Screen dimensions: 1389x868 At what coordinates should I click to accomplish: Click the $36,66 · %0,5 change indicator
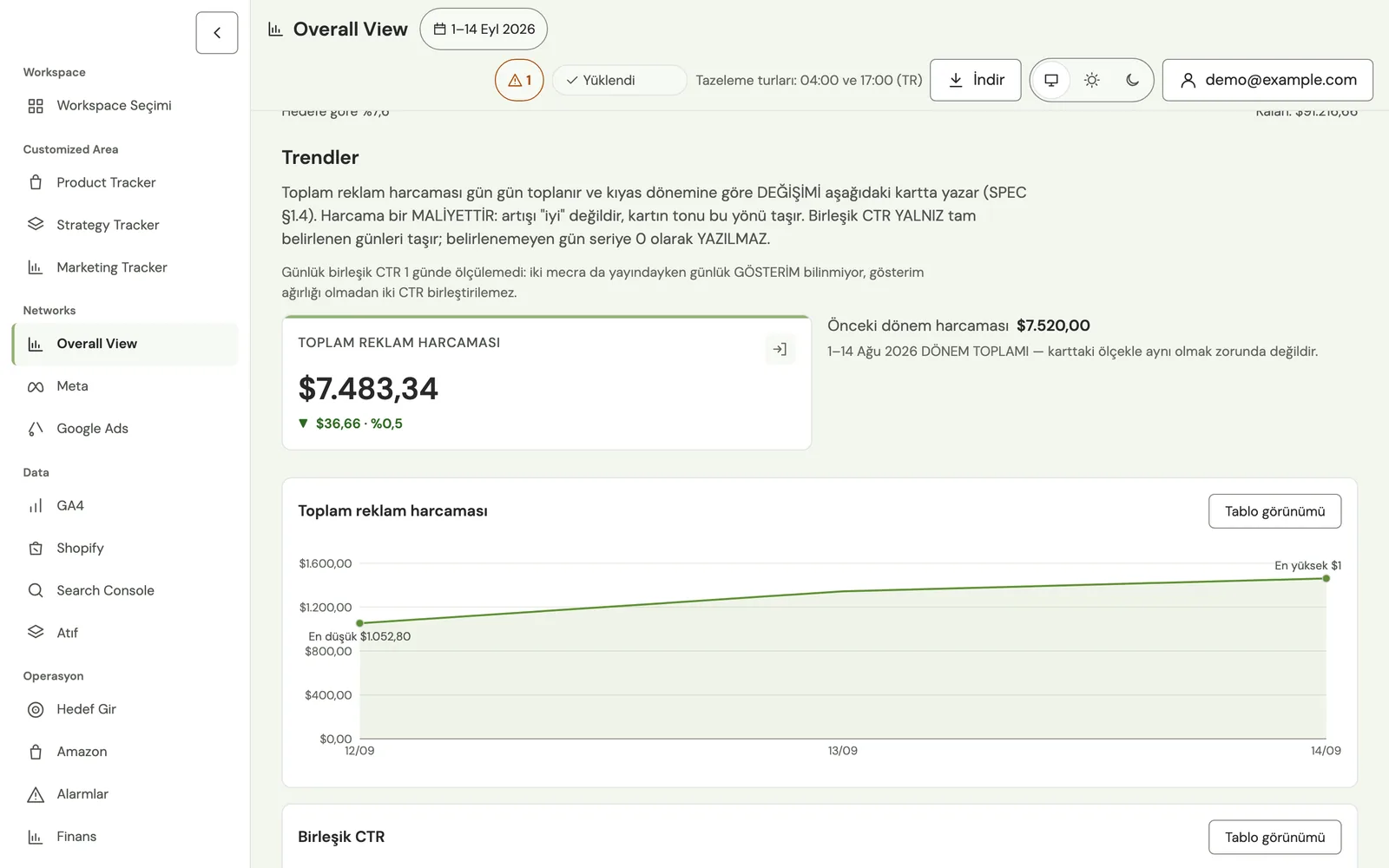[x=351, y=424]
